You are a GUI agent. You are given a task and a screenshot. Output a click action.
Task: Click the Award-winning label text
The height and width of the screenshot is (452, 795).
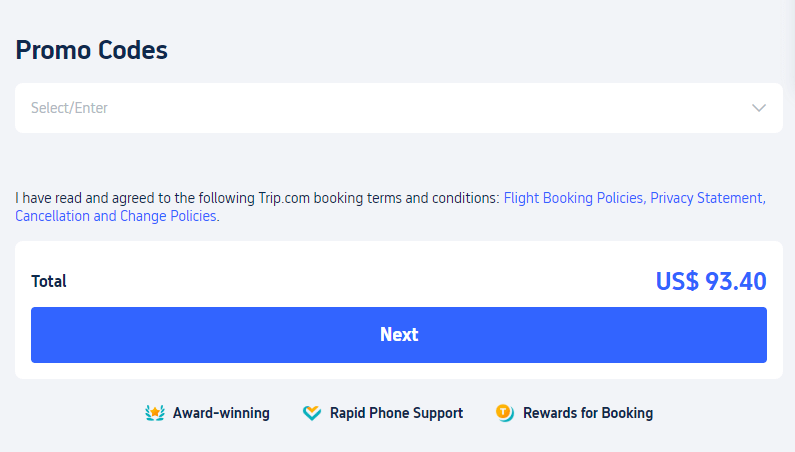[x=221, y=413]
